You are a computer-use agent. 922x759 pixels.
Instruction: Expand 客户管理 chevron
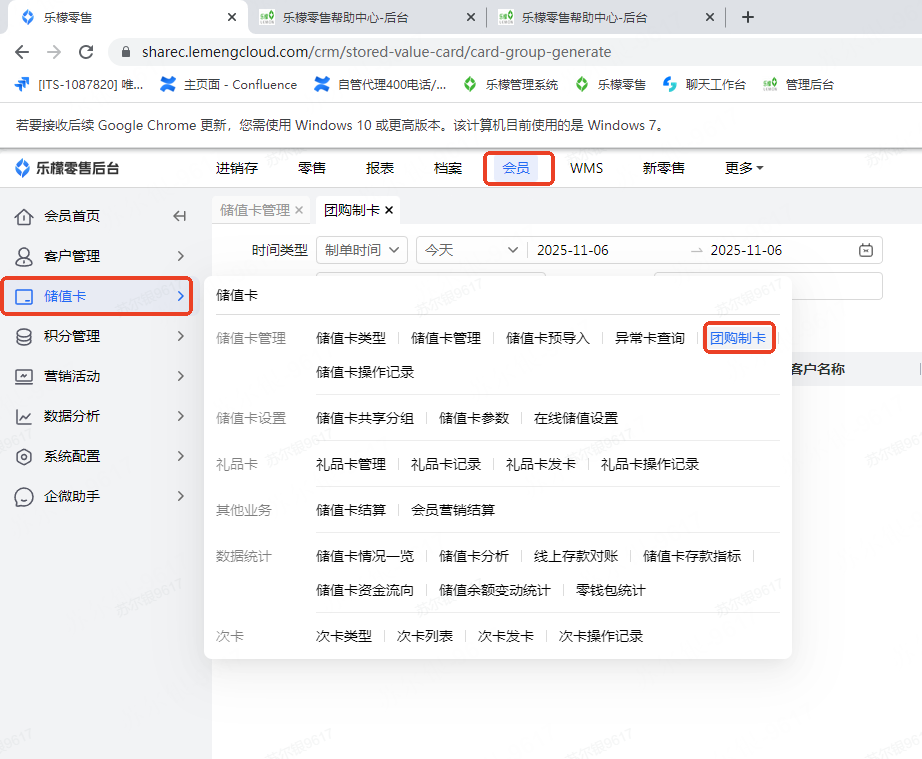[181, 256]
